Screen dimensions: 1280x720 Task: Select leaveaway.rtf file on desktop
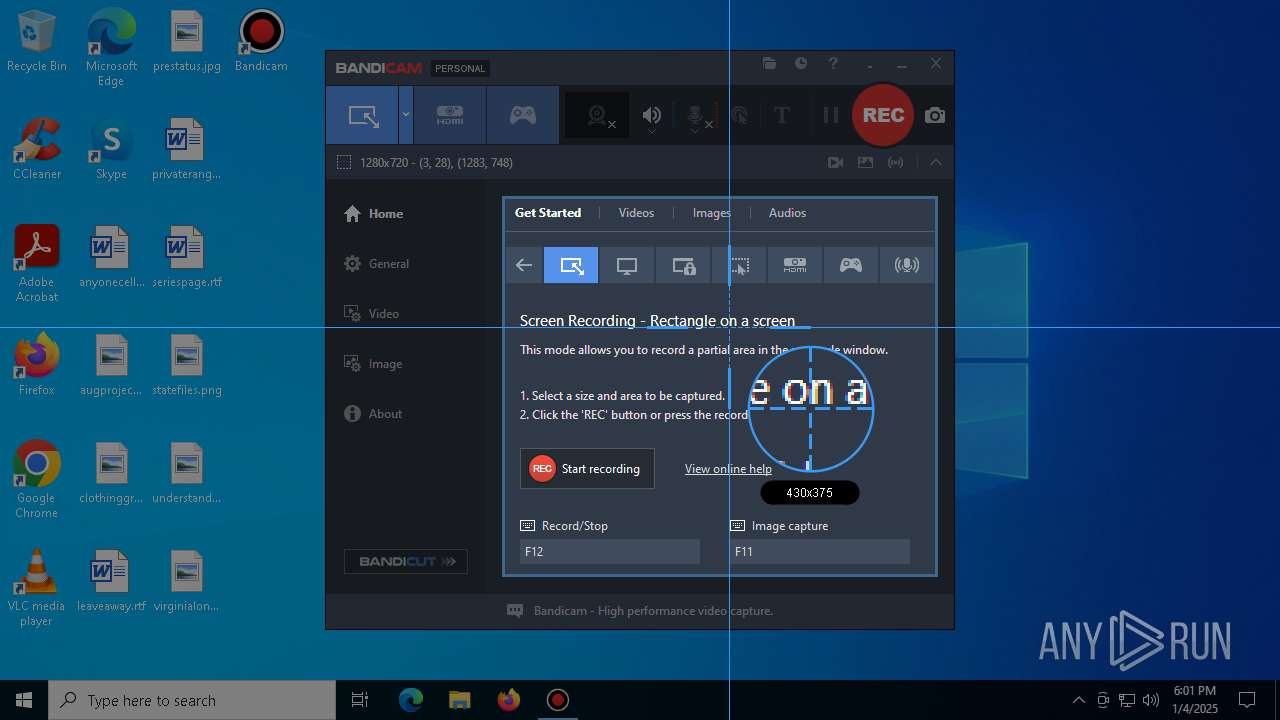[x=111, y=580]
